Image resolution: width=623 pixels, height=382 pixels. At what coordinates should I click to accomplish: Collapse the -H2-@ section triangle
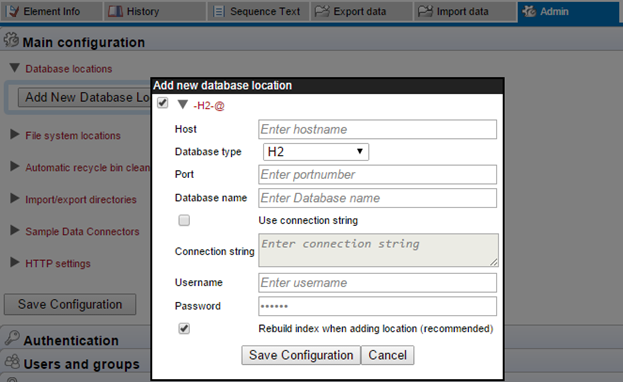[x=183, y=105]
